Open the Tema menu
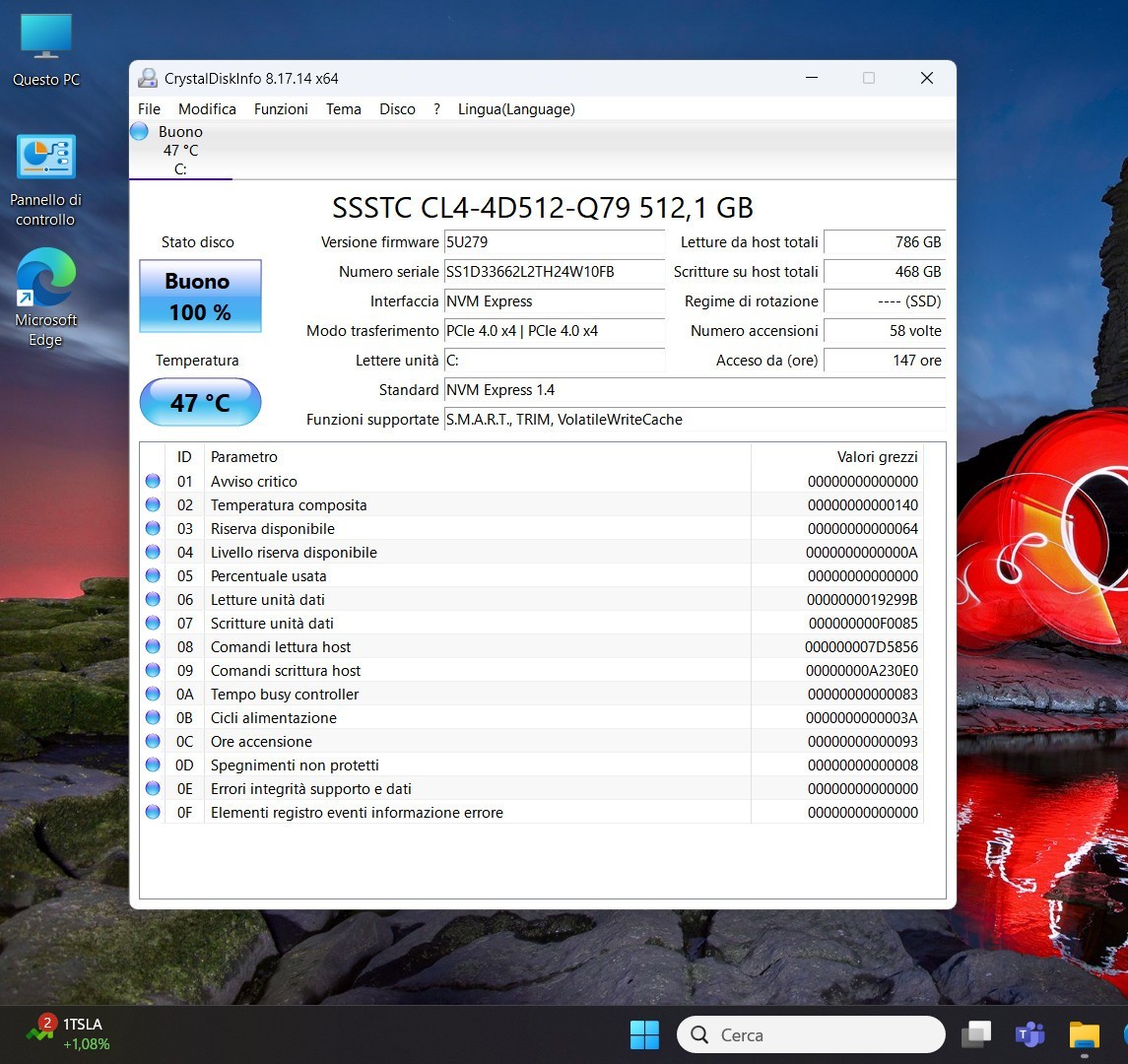The height and width of the screenshot is (1064, 1128). tap(343, 108)
